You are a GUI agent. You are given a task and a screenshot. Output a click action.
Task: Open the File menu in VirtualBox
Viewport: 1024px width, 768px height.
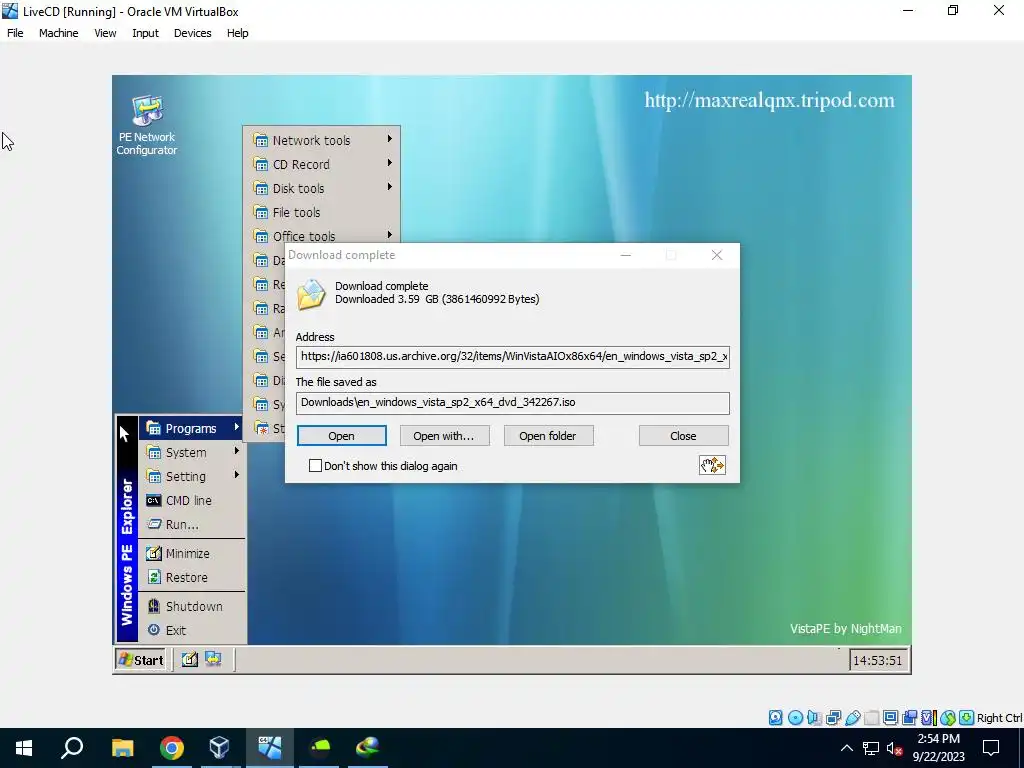tap(15, 33)
